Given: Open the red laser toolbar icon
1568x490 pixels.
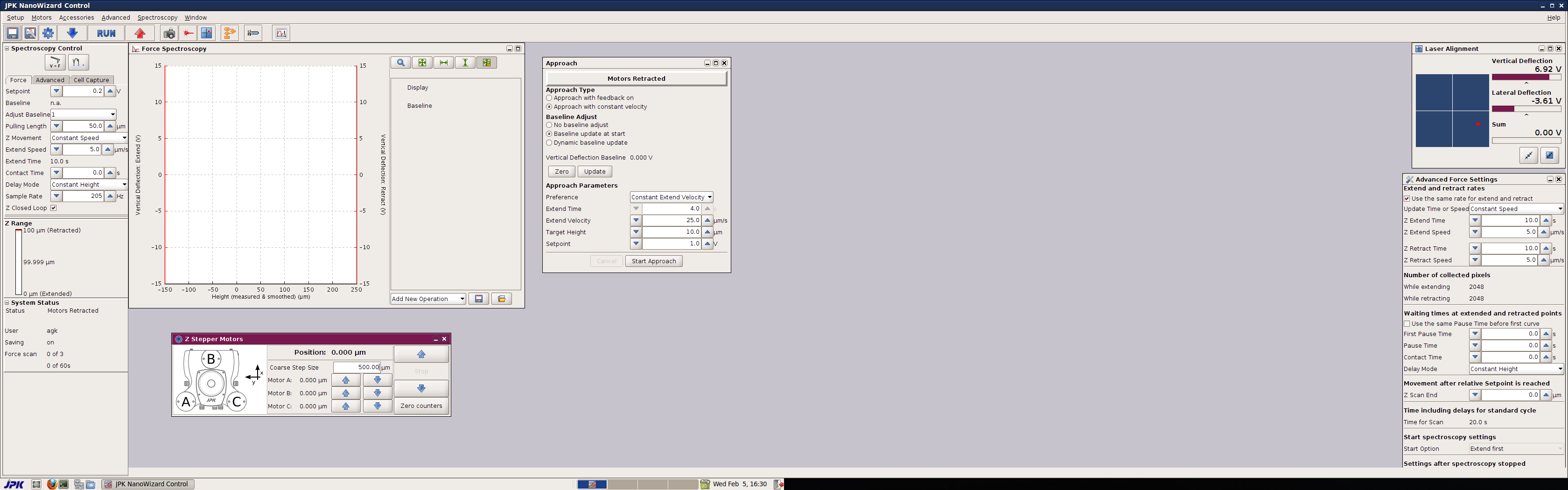Looking at the screenshot, I should [189, 33].
